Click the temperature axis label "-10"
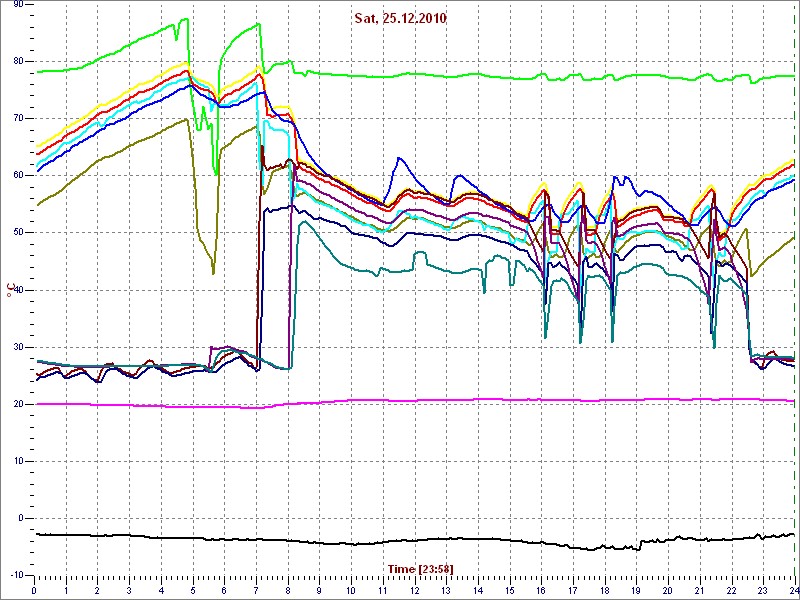This screenshot has height=600, width=800. [x=15, y=575]
